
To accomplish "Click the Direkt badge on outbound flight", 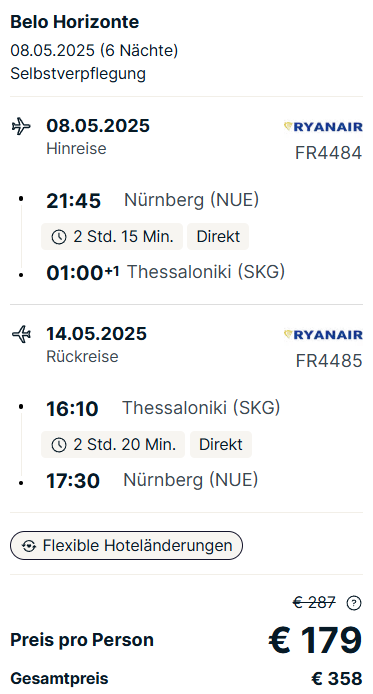I will 218,236.
